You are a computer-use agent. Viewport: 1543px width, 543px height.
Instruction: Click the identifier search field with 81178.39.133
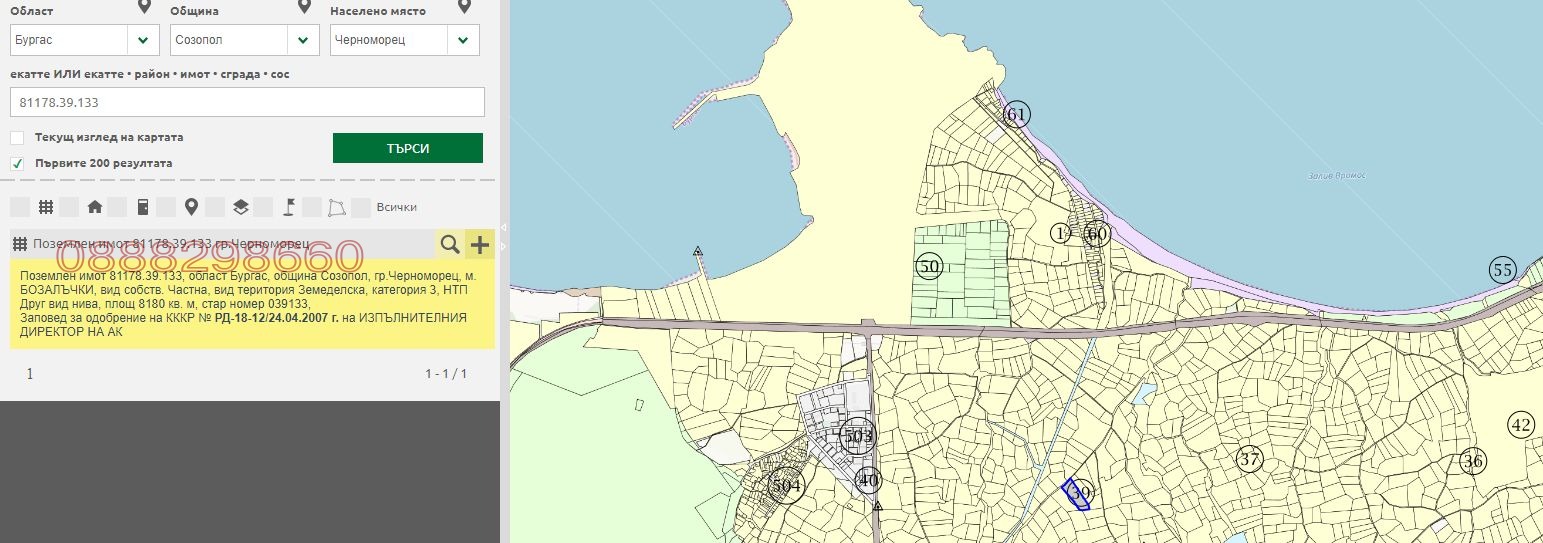(x=247, y=102)
